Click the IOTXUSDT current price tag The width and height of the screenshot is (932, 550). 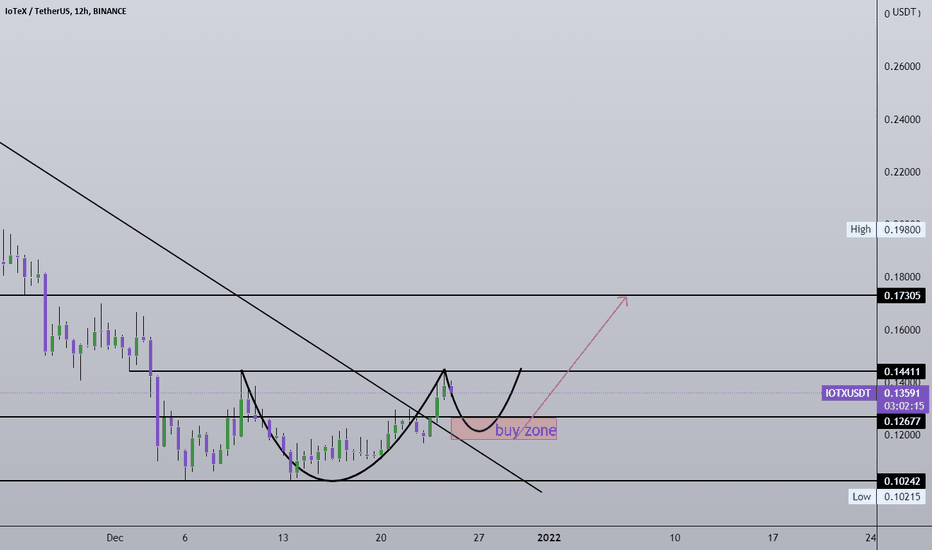(849, 393)
